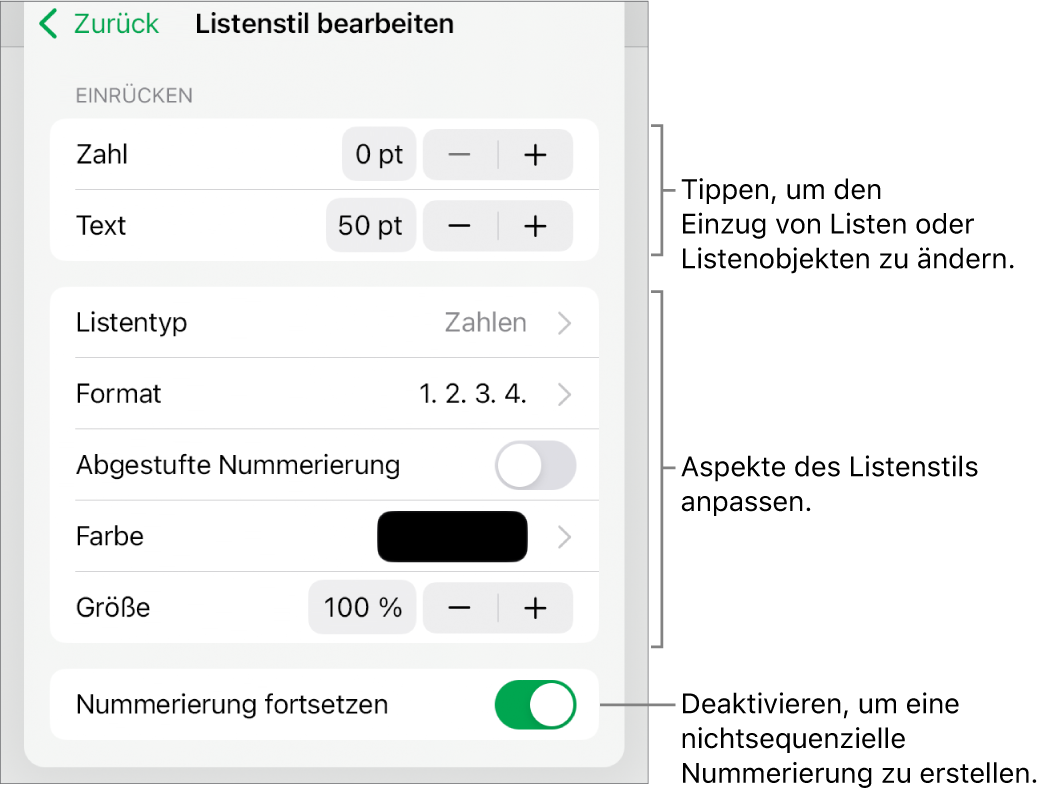Click the black Farbe color swatch
Screen dimensions: 1049x798
click(x=452, y=537)
